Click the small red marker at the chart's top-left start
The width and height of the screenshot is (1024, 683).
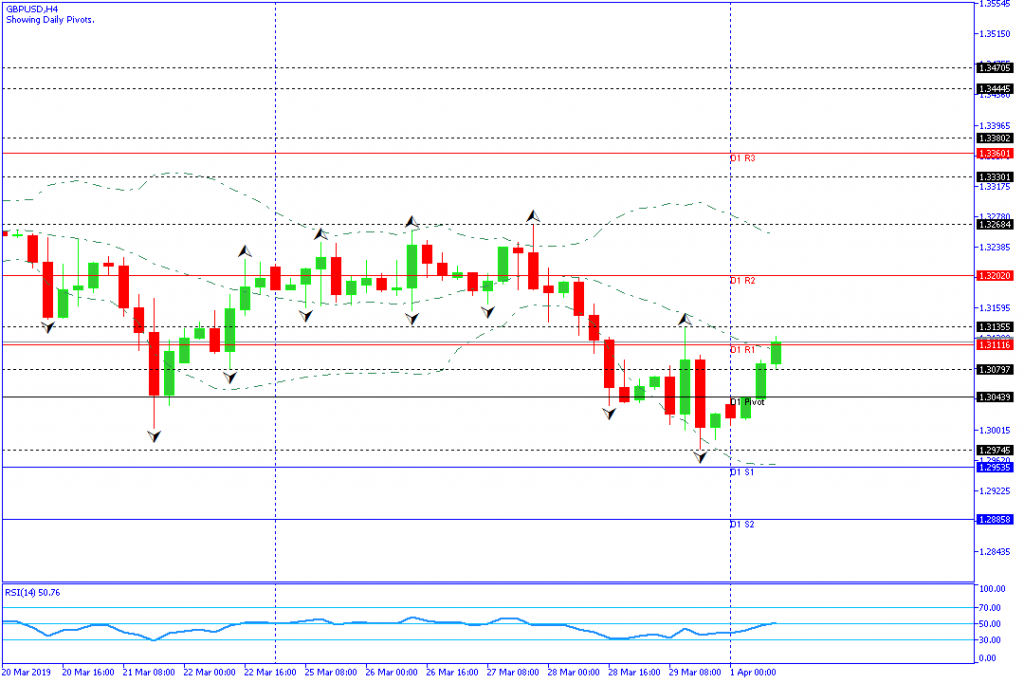[x=6, y=233]
